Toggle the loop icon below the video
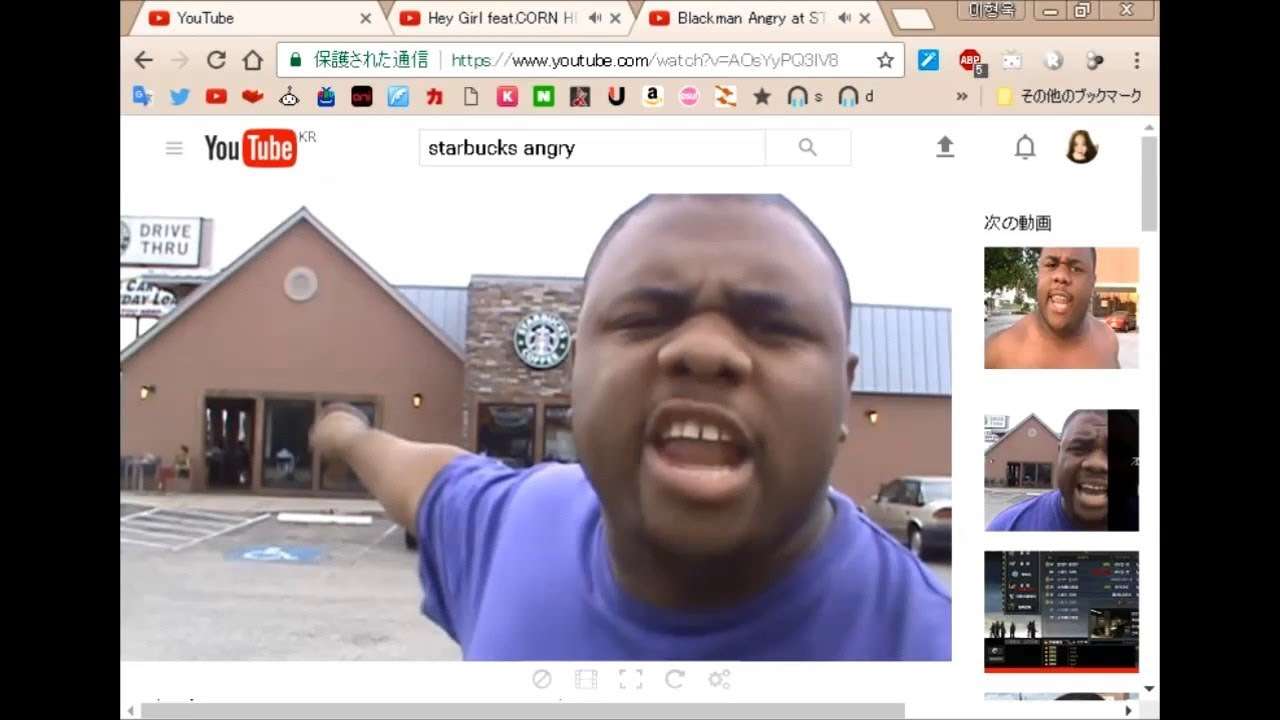The height and width of the screenshot is (720, 1280). click(675, 680)
